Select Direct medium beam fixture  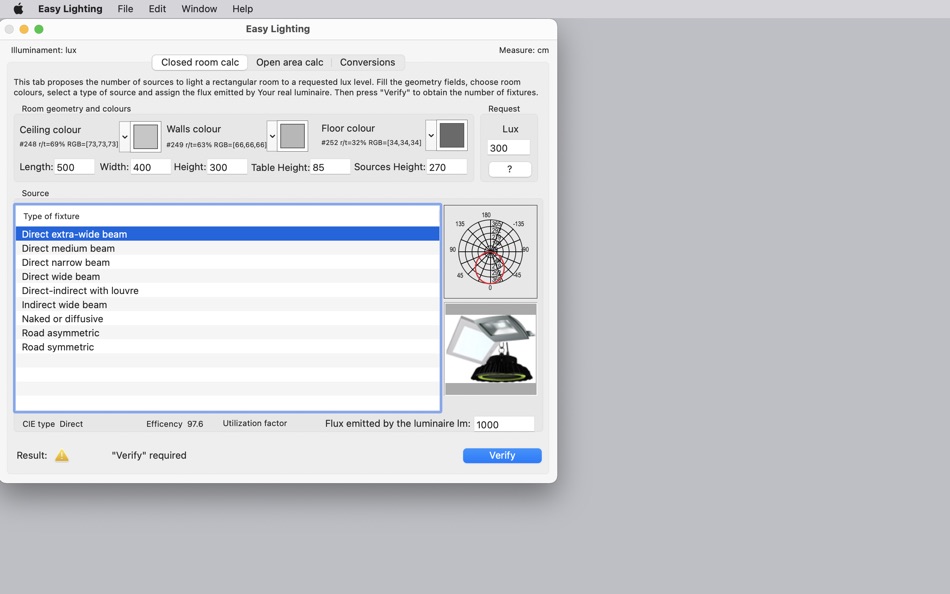[x=228, y=249]
